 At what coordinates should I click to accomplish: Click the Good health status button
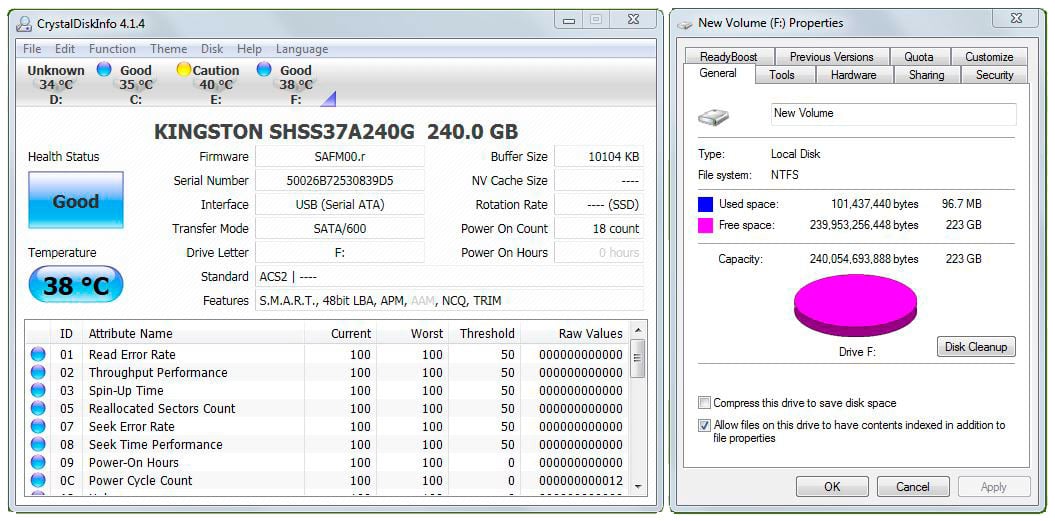[75, 200]
